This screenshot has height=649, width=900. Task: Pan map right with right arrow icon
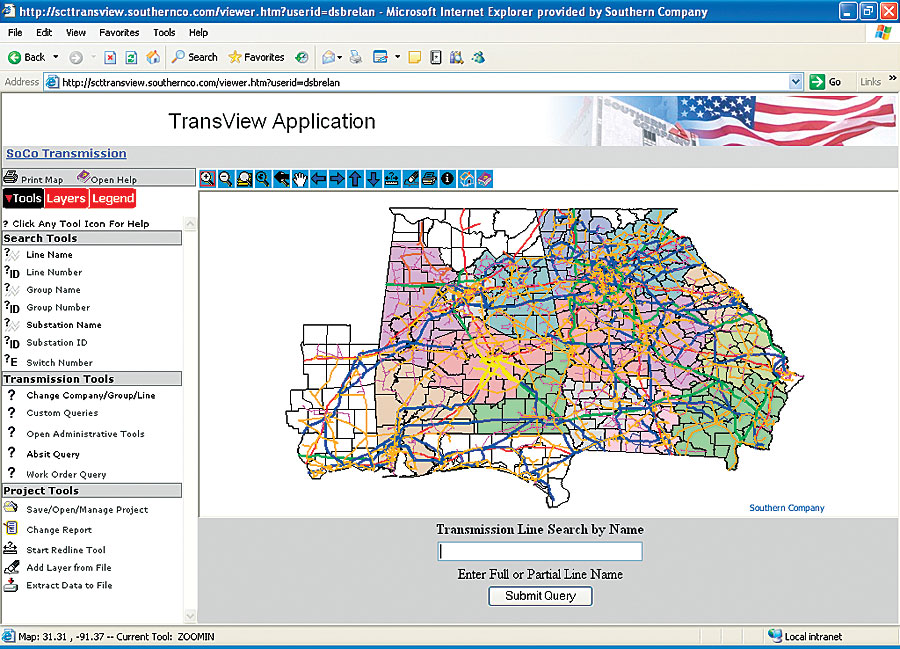click(x=336, y=179)
